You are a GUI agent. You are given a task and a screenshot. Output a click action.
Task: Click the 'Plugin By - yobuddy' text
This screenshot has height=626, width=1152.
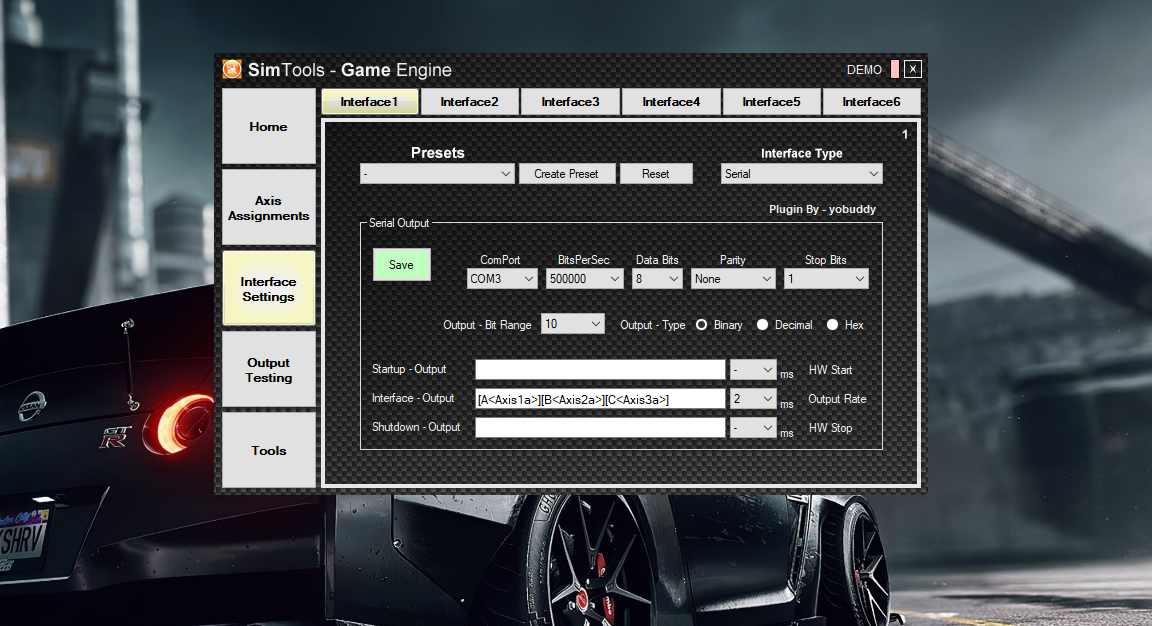coord(822,209)
